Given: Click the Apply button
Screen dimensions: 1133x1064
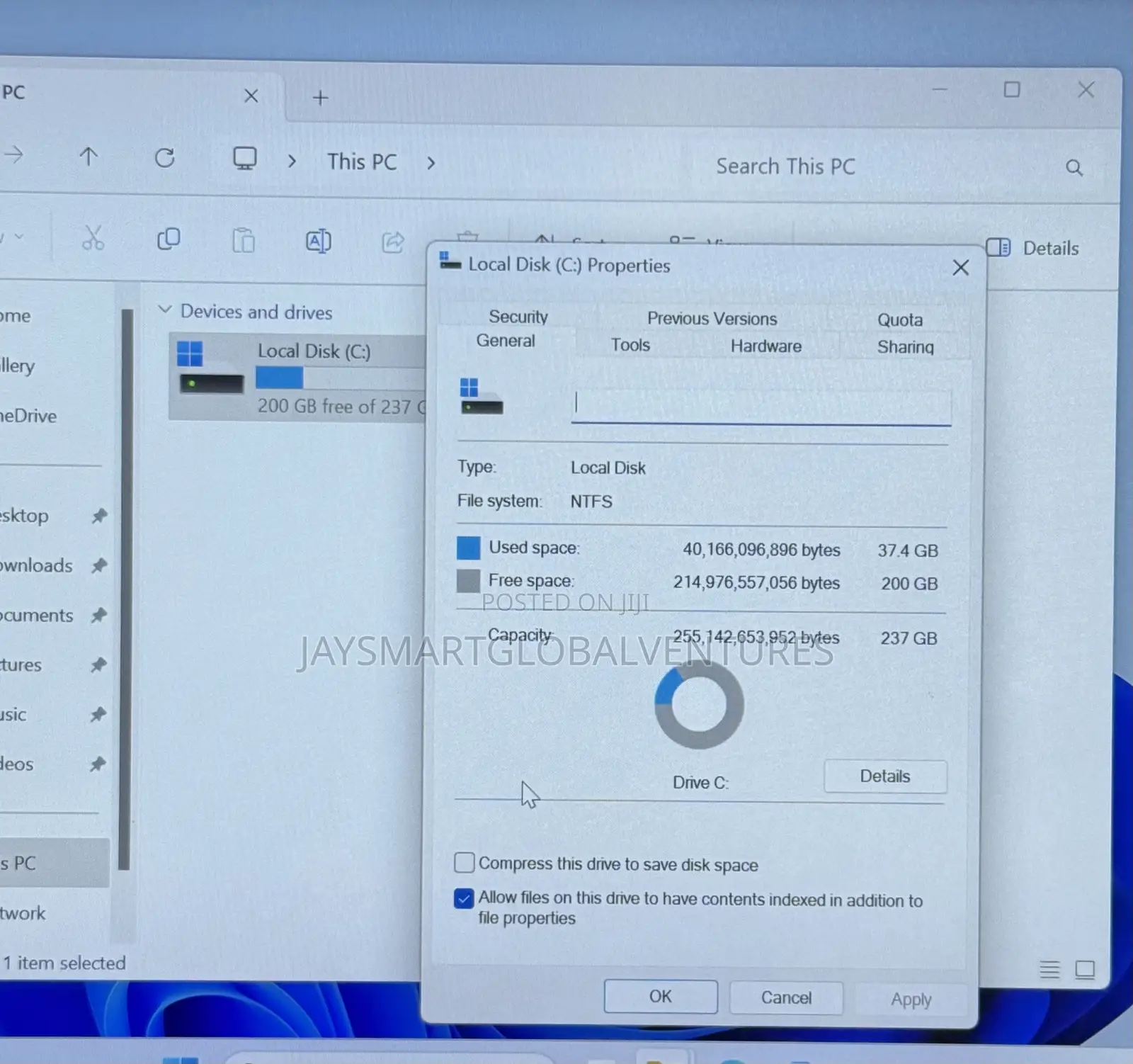Looking at the screenshot, I should tap(911, 1000).
